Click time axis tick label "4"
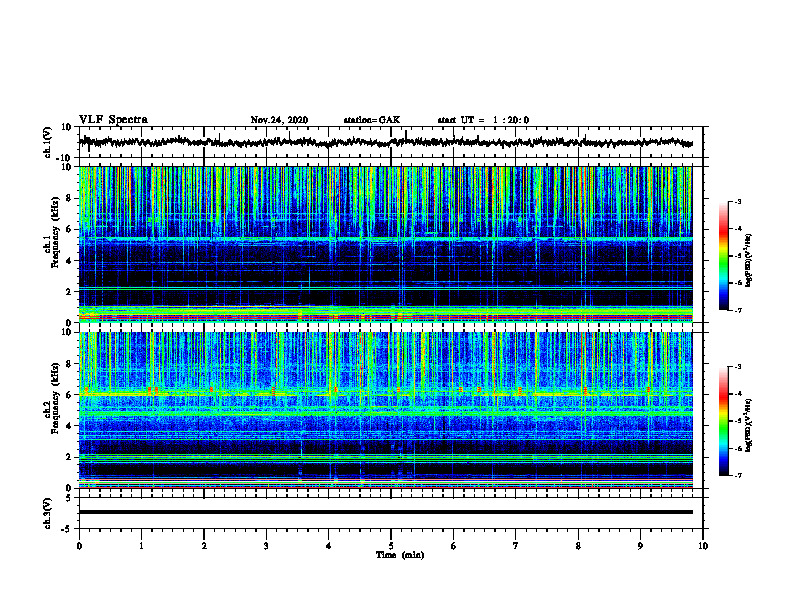 (329, 546)
